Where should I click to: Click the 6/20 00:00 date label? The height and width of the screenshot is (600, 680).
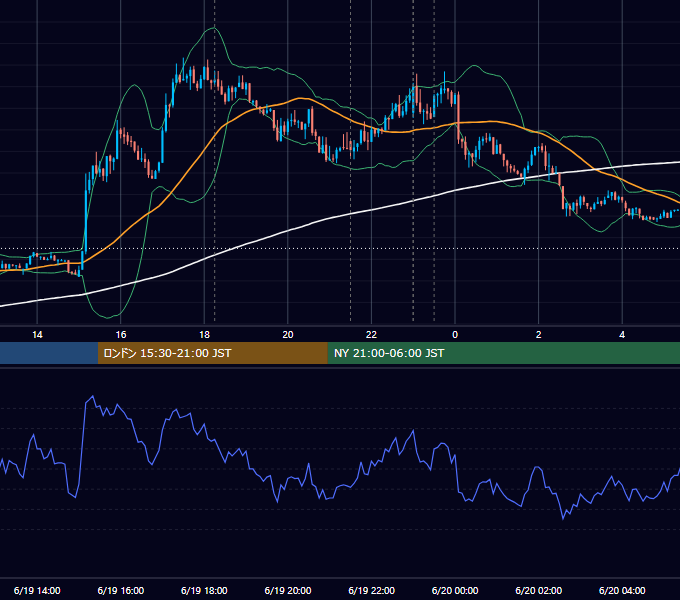(x=455, y=590)
